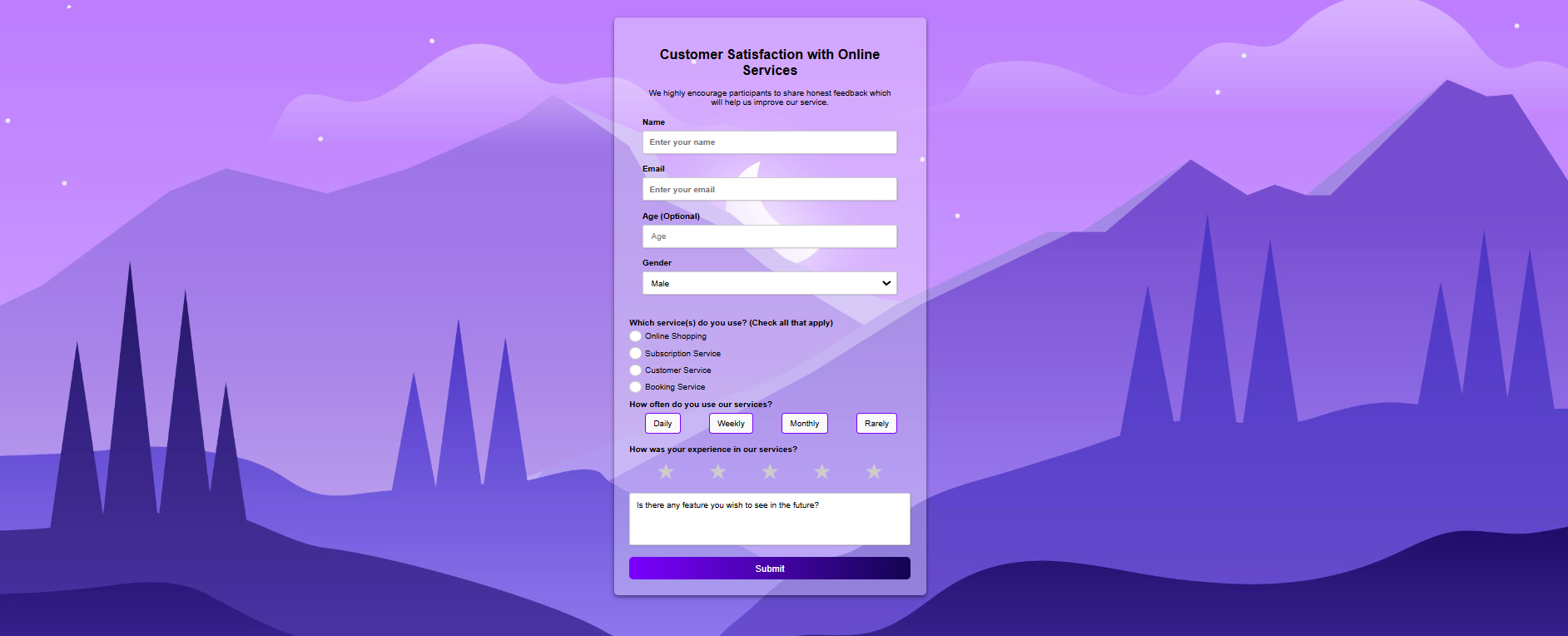Viewport: 1568px width, 636px height.
Task: Submit the satisfaction survey
Action: (769, 568)
